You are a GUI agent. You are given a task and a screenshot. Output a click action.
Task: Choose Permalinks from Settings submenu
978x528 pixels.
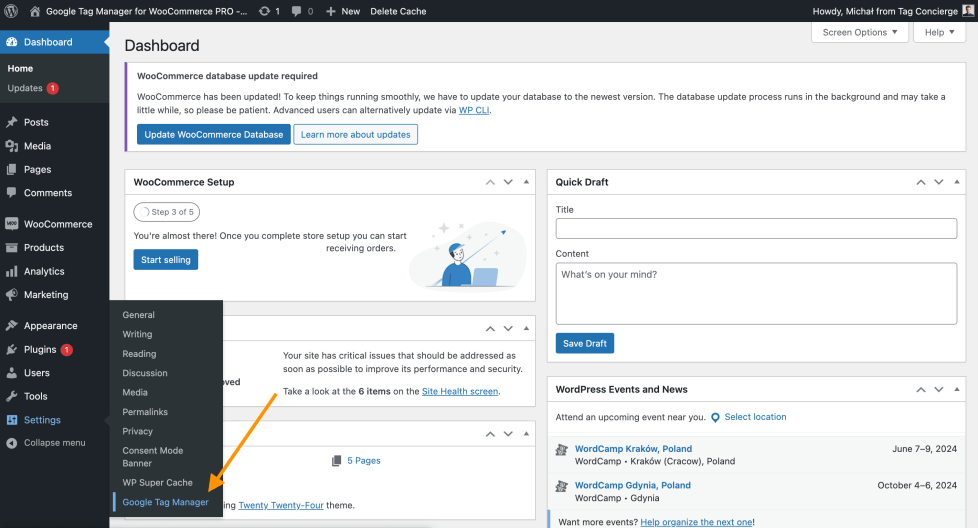tap(145, 412)
